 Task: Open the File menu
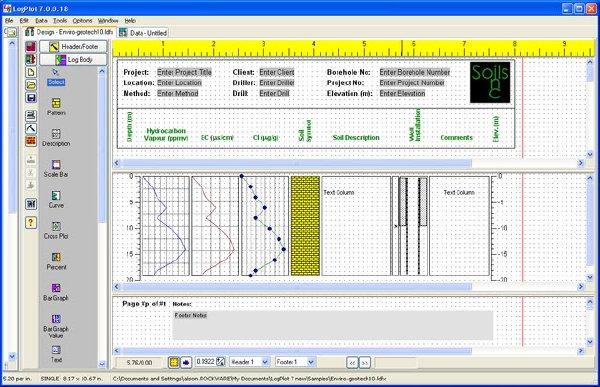pos(9,21)
